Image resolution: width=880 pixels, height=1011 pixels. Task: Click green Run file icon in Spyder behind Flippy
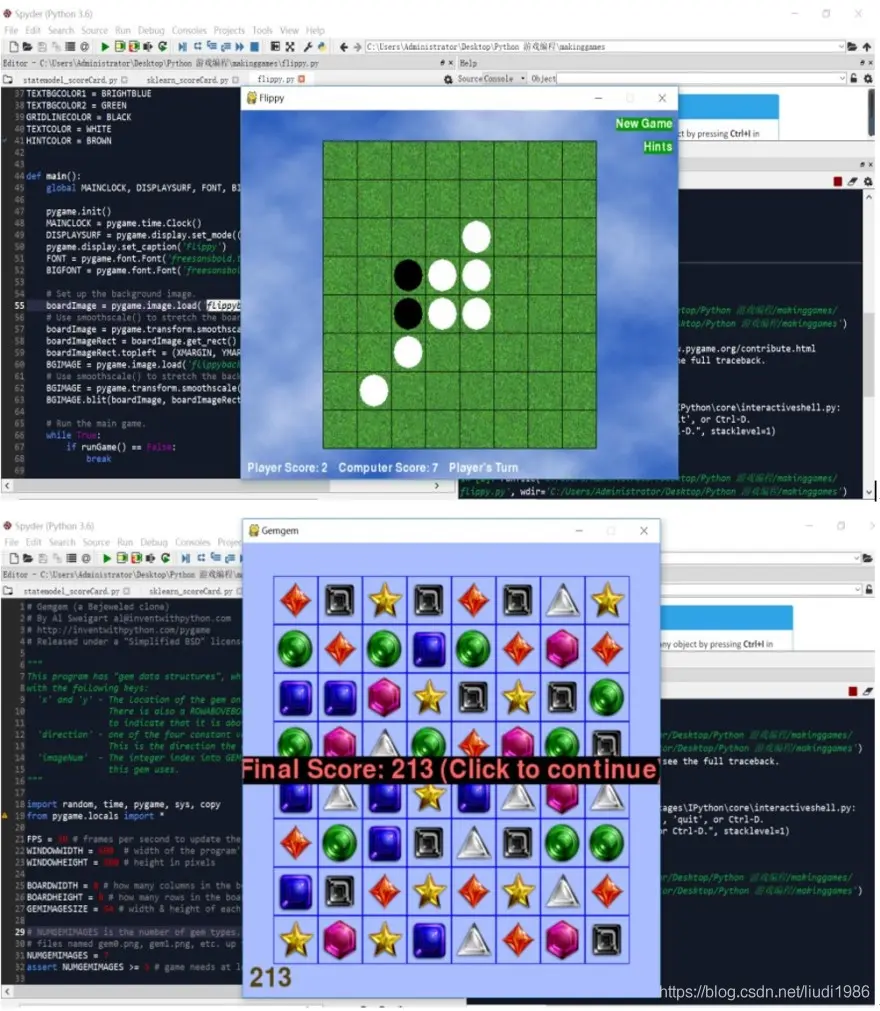(x=105, y=46)
